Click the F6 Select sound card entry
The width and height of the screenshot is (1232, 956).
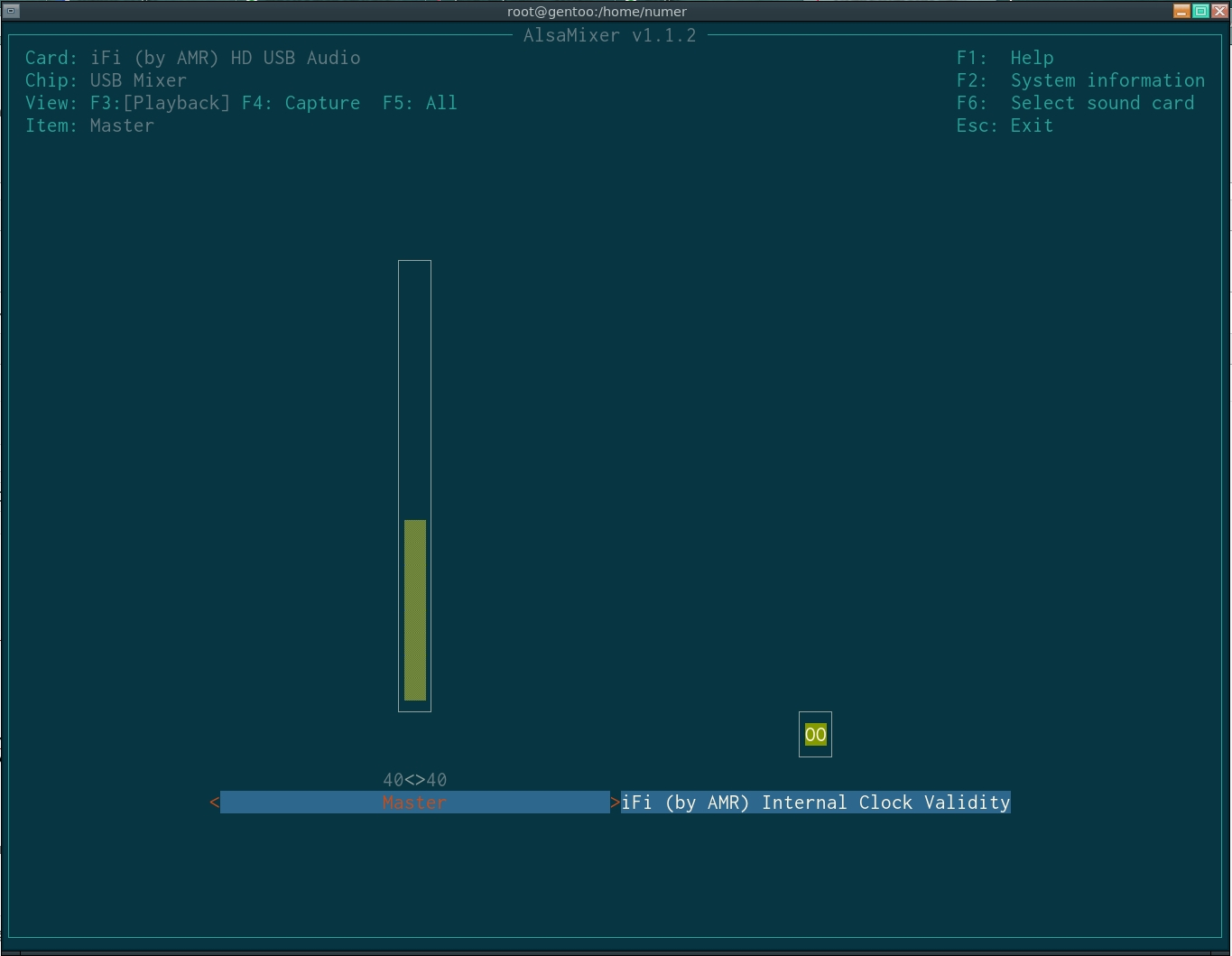point(1075,103)
